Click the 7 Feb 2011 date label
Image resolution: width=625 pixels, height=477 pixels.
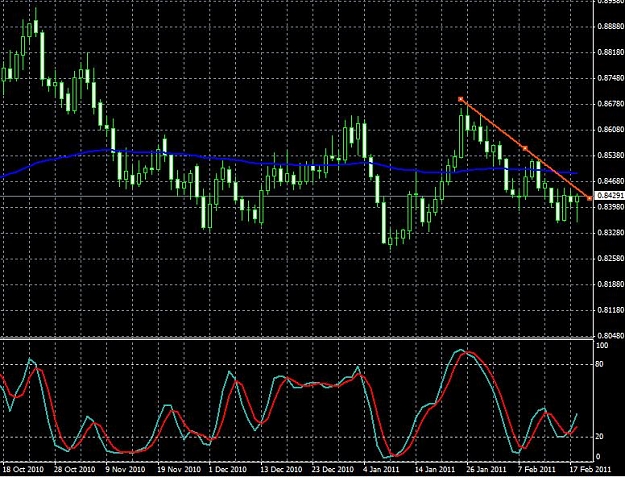coord(537,469)
